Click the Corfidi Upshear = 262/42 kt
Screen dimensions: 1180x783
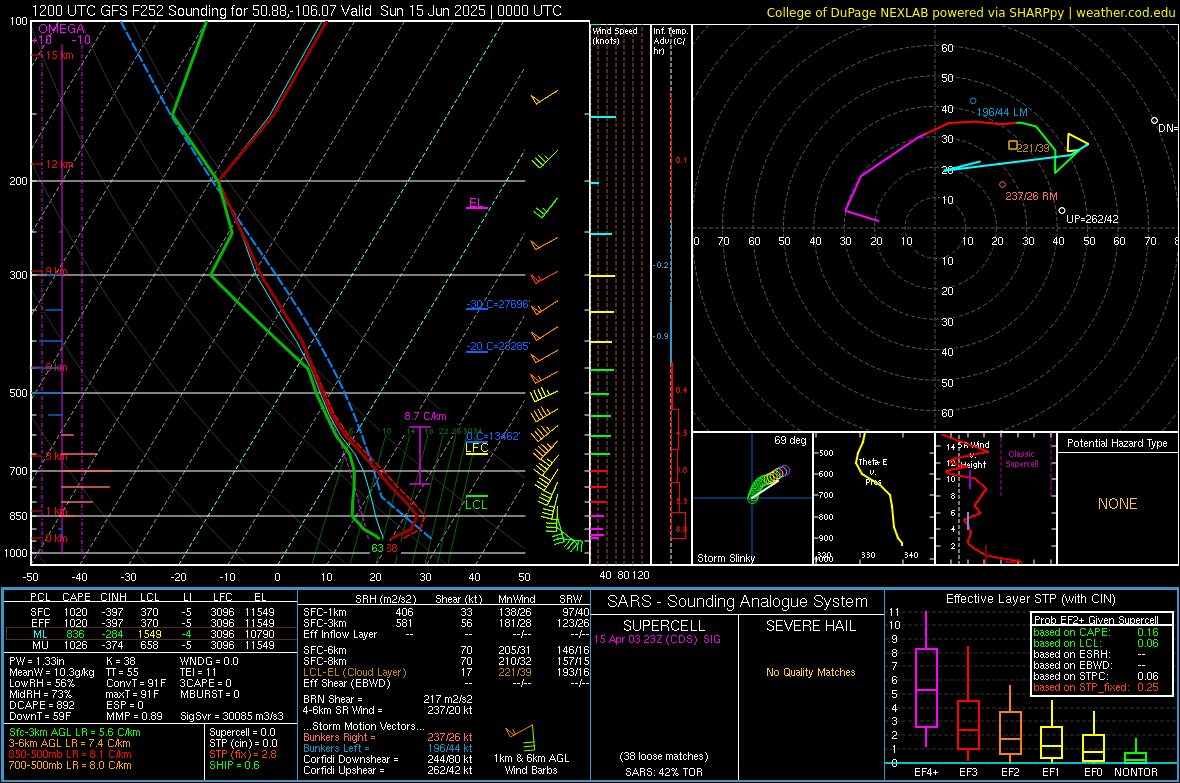click(388, 770)
